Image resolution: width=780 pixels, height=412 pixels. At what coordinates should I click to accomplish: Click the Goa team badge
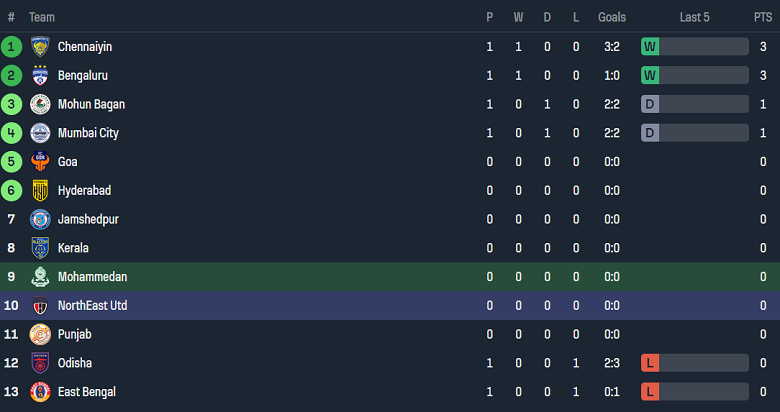(40, 162)
